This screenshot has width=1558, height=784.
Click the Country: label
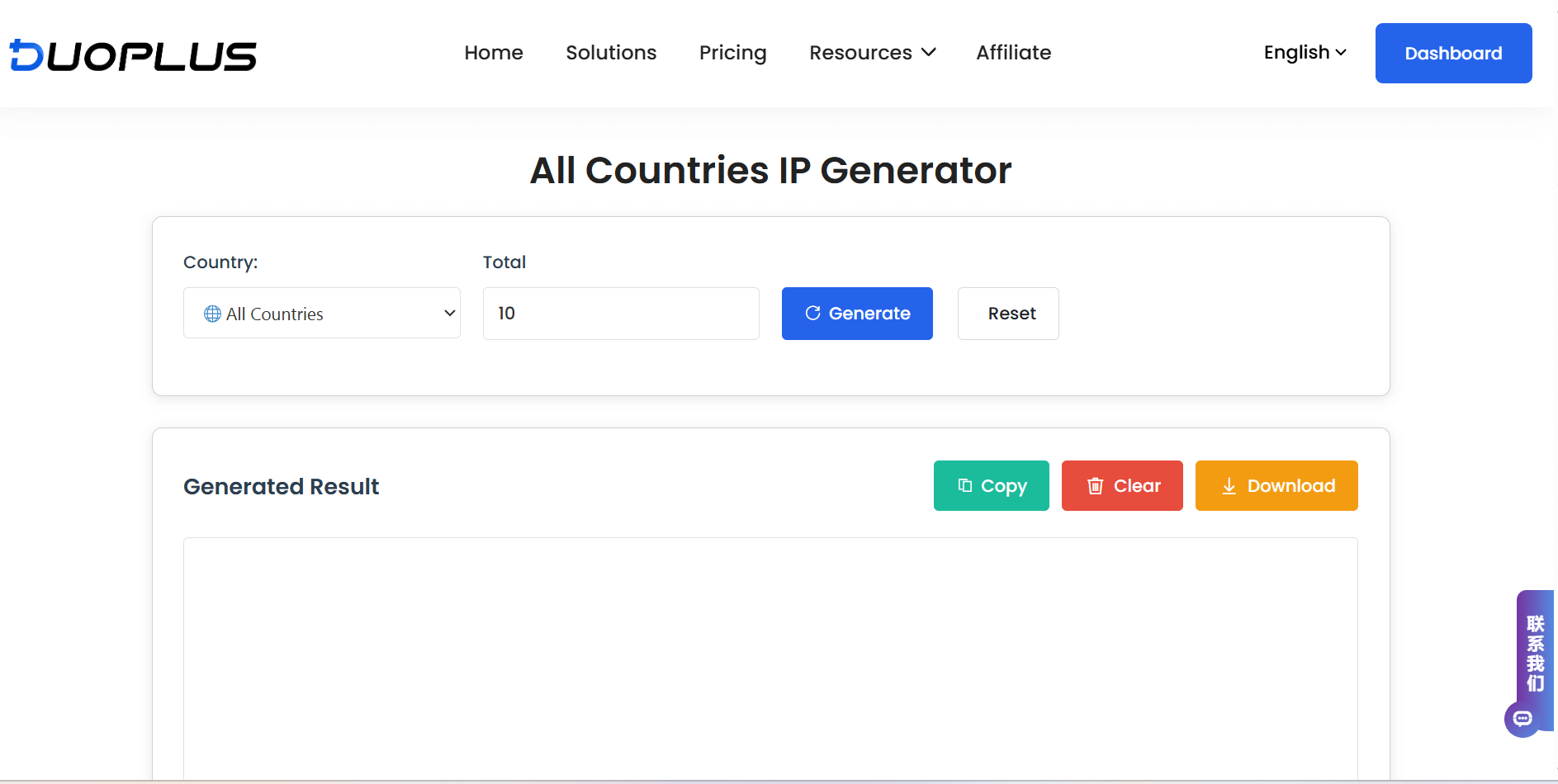click(x=220, y=262)
